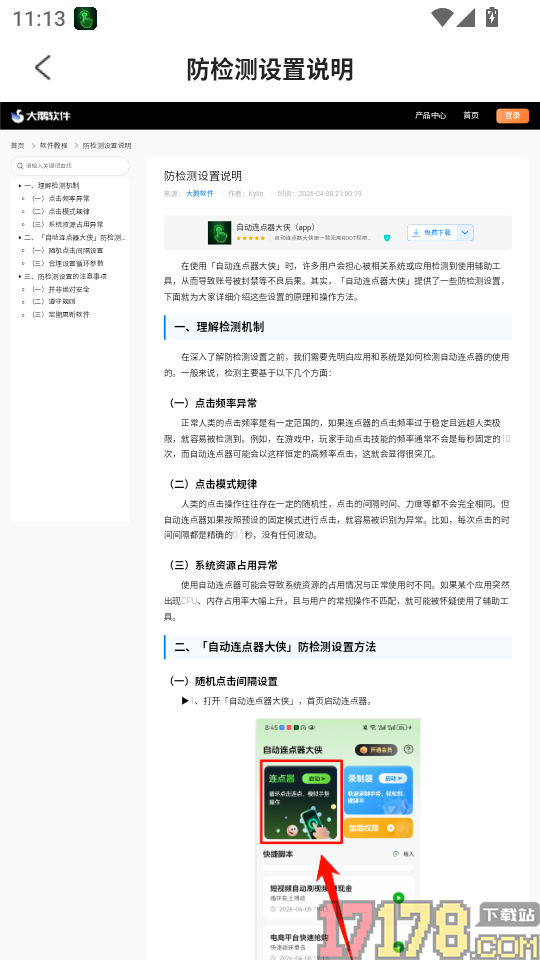Viewport: 540px width, 960px height.
Task: Click the battery charging icon in the status bar
Action: tap(492, 17)
